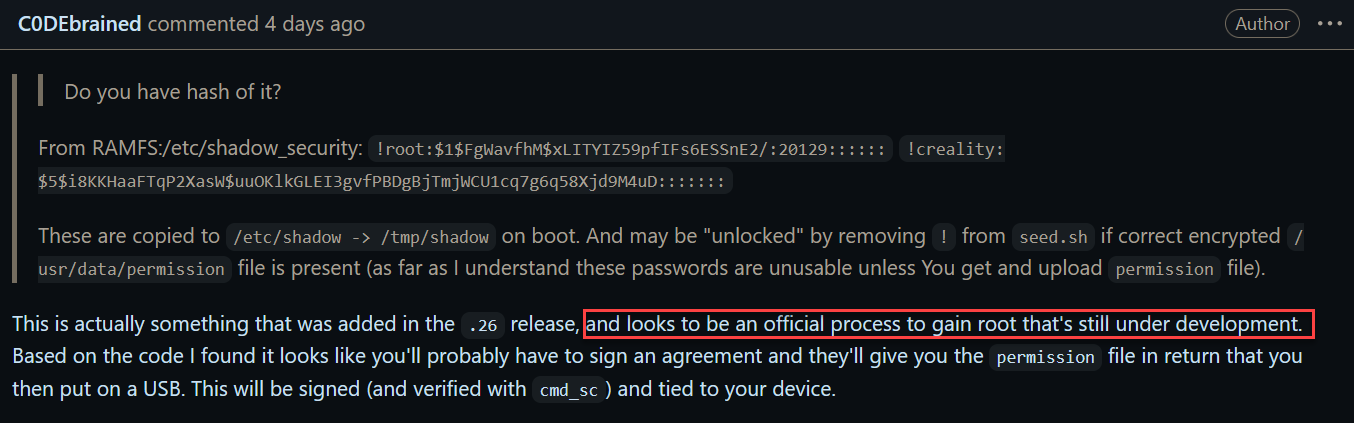Click the quoted "Do you have hash of it?" text
Screen dimensions: 1354x423
172,92
